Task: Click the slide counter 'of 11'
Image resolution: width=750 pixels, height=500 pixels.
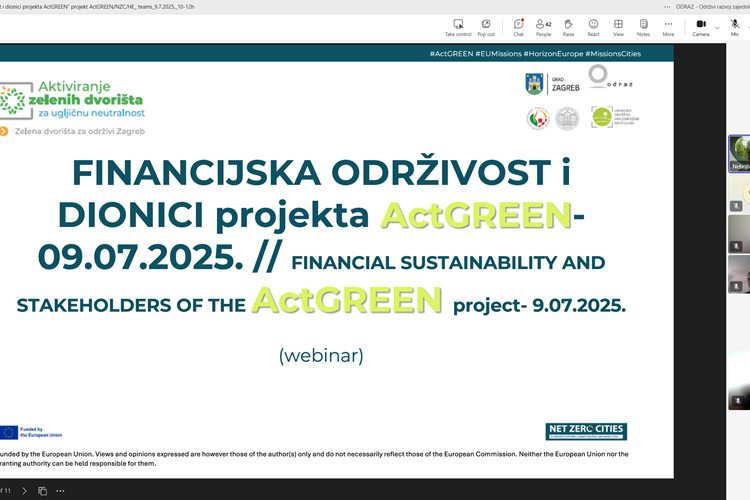Action: click(5, 490)
